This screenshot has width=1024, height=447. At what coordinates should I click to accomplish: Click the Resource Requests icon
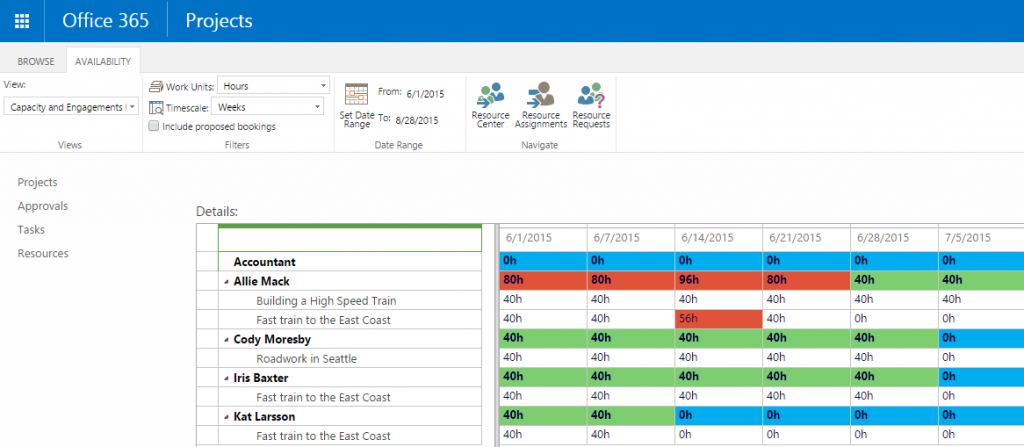tap(591, 96)
